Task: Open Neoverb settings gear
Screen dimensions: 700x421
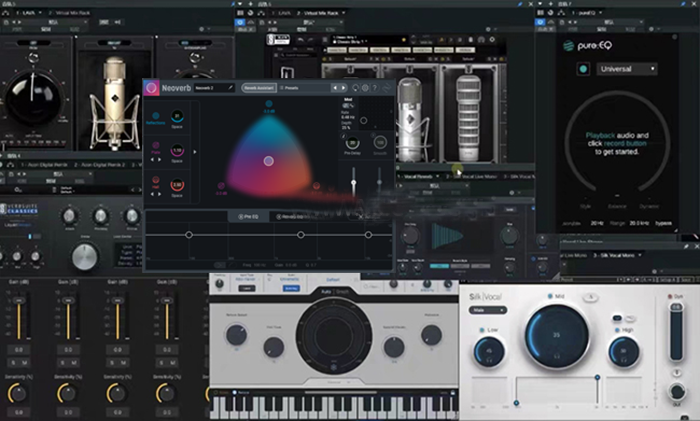Action: 365,88
